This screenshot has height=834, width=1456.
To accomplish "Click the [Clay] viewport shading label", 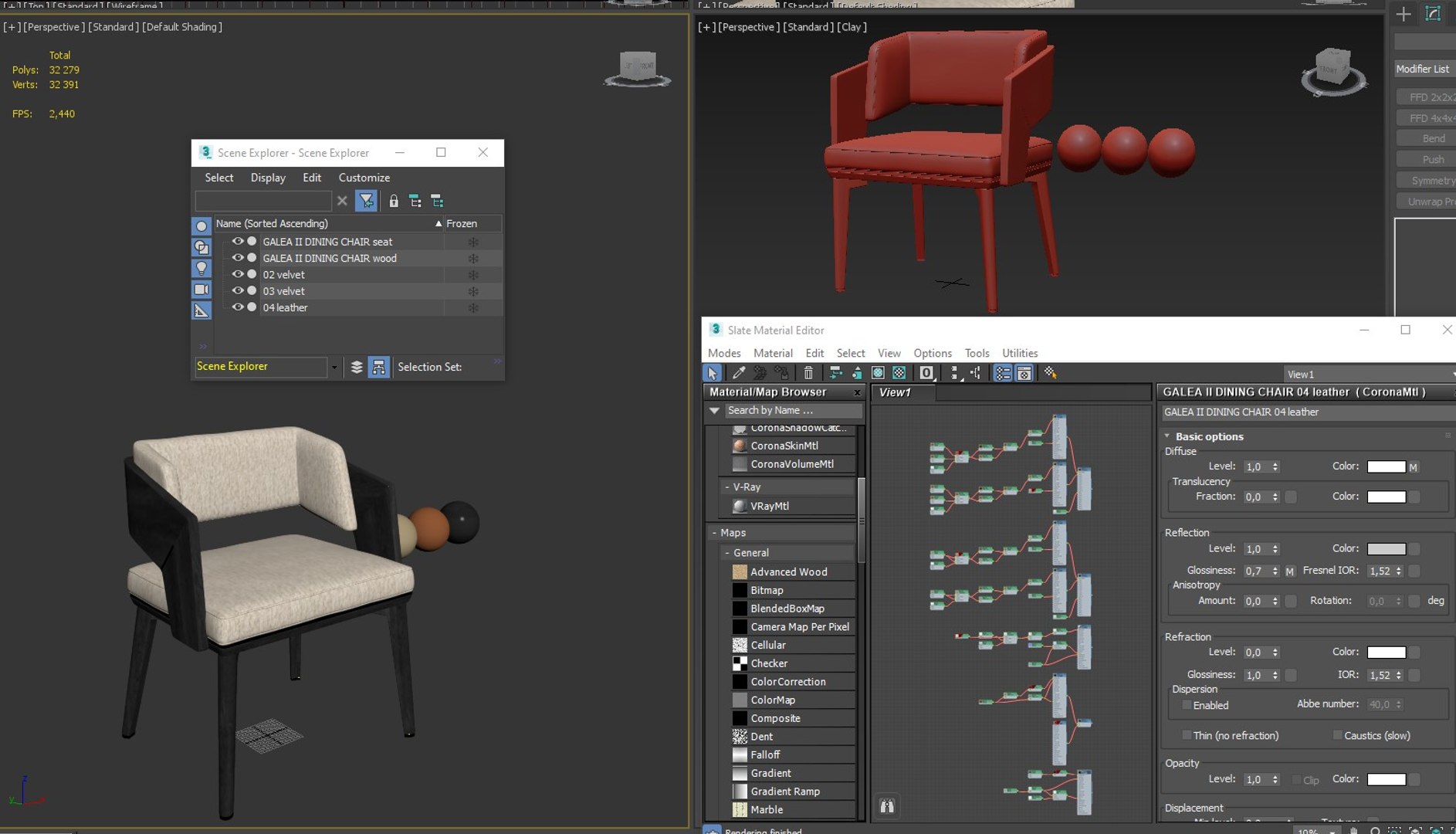I will 852,27.
